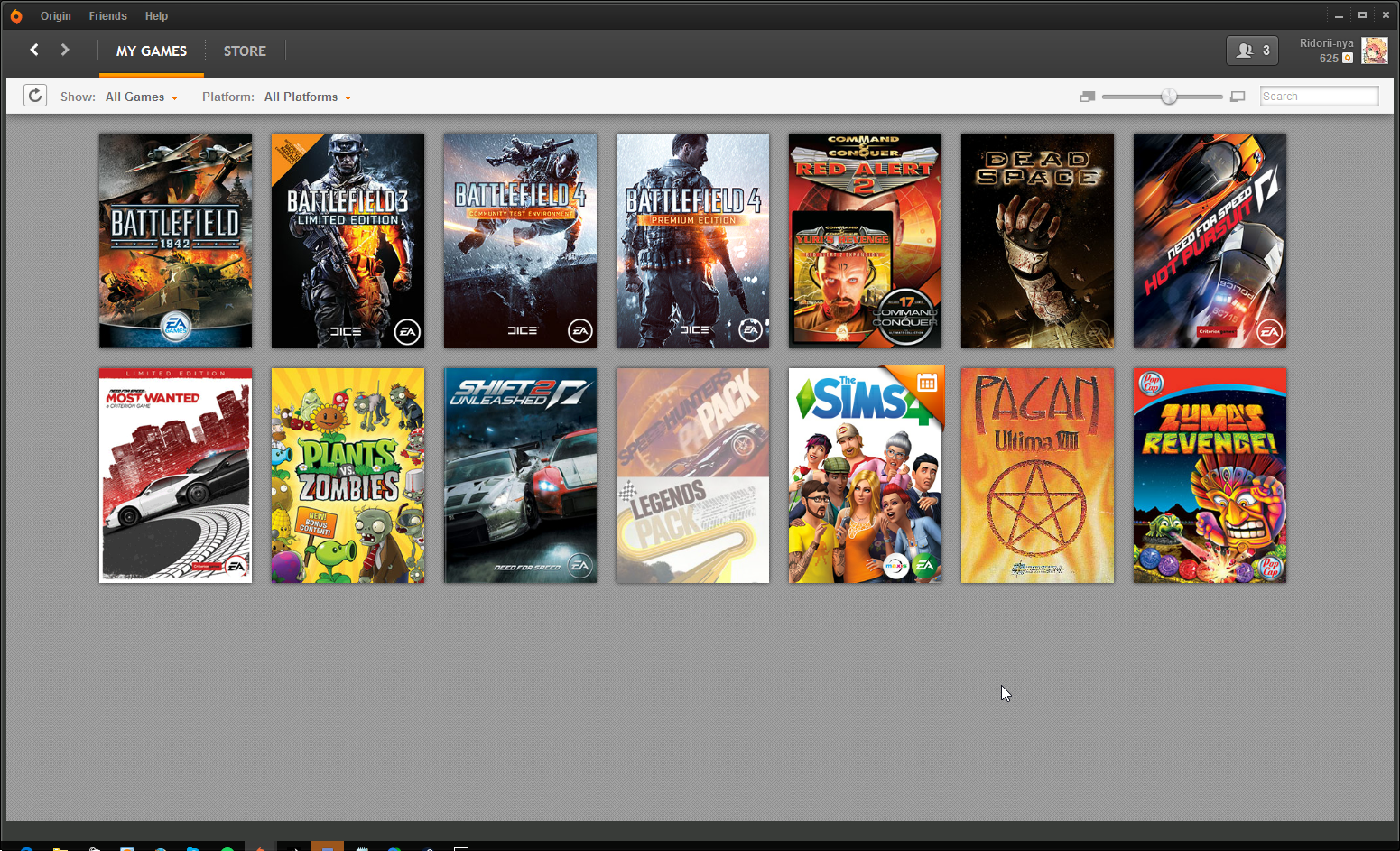The height and width of the screenshot is (851, 1400).
Task: Click the user avatar picture
Action: coord(1375,51)
